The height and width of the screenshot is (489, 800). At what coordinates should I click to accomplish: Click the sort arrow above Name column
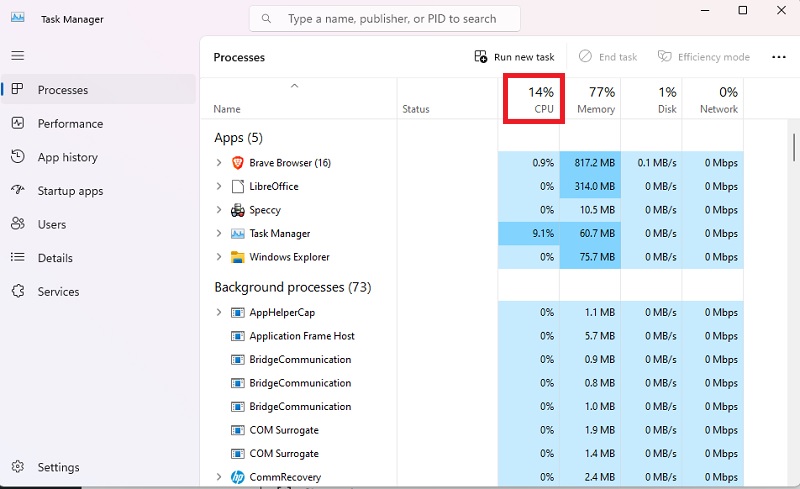click(294, 86)
